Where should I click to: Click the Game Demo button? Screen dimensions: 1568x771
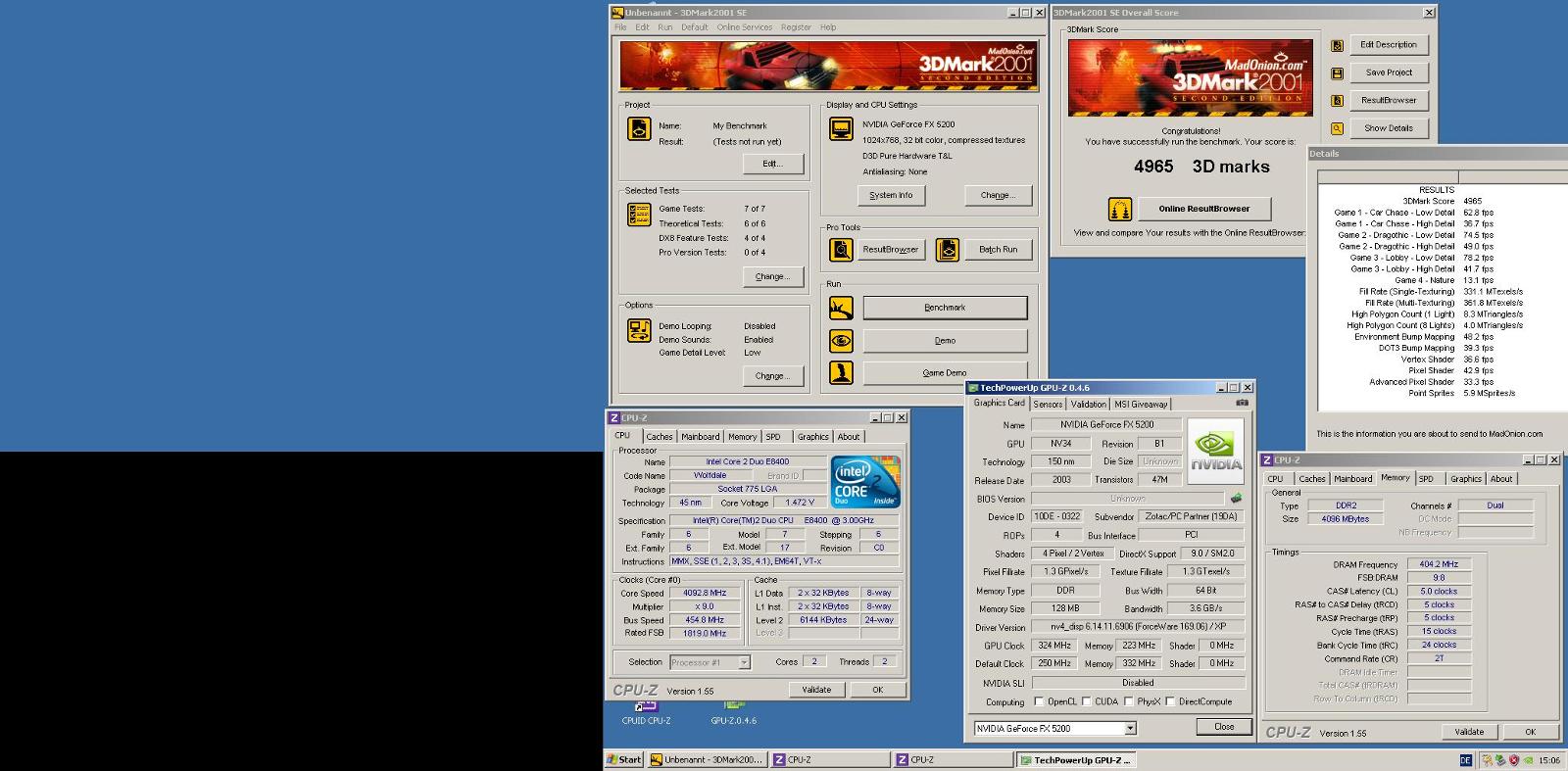[x=945, y=372]
